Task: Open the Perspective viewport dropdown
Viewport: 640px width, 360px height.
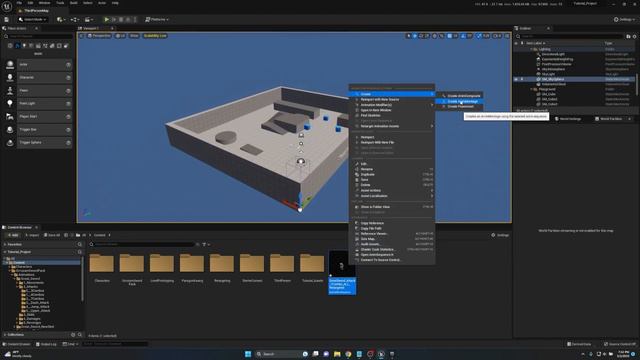Action: [99, 36]
